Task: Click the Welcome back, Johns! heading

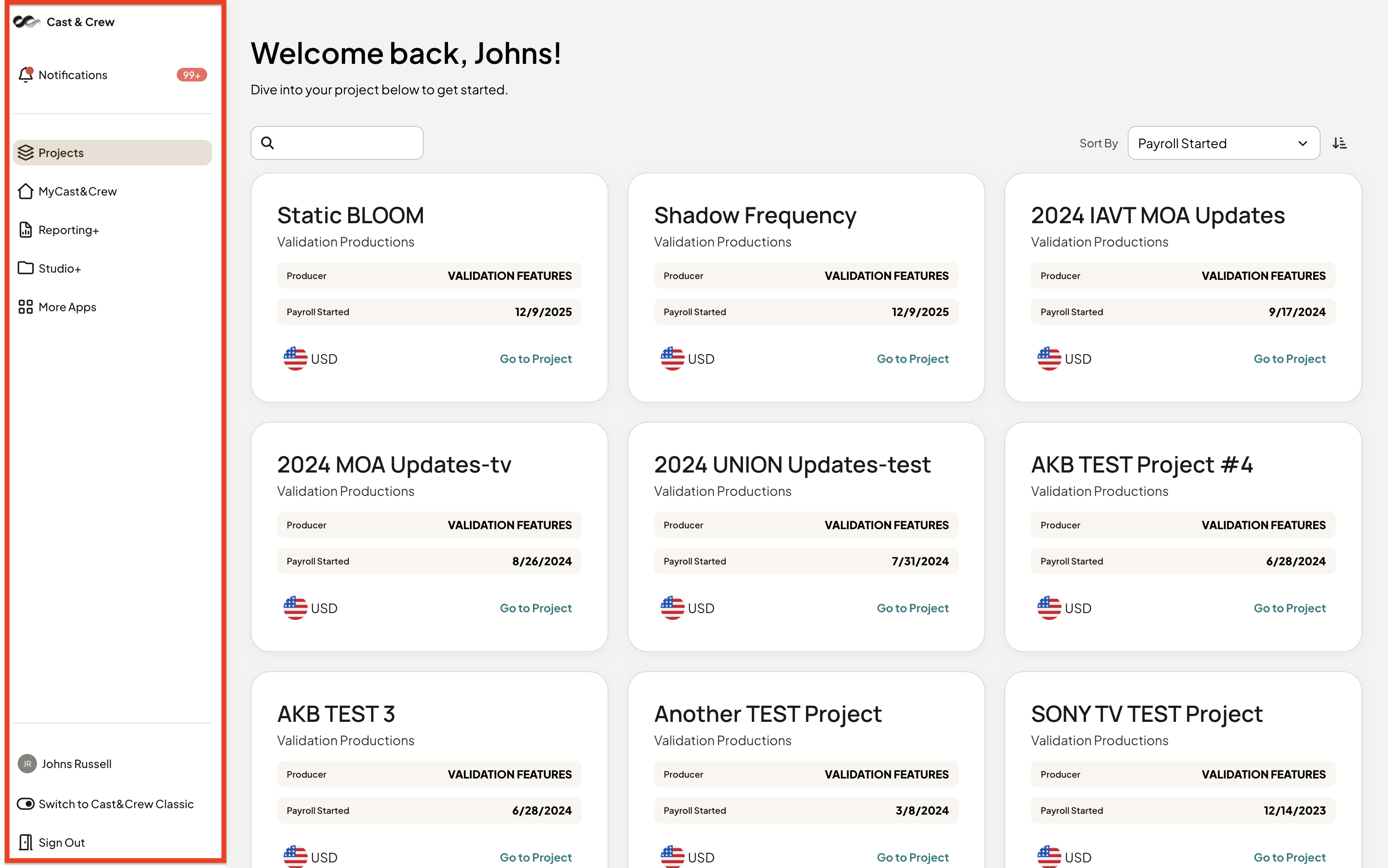Action: tap(406, 53)
